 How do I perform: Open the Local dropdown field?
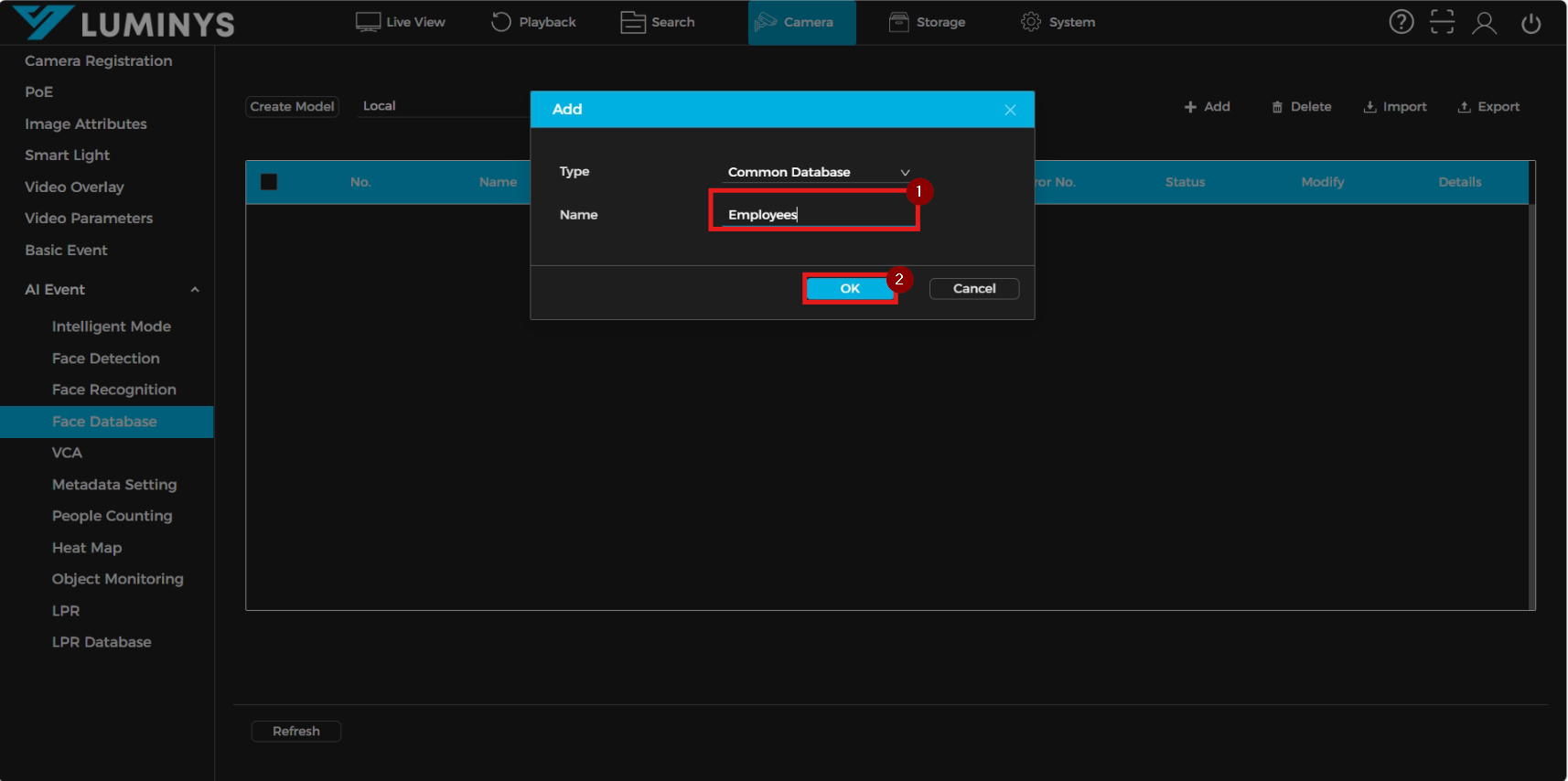[x=439, y=106]
